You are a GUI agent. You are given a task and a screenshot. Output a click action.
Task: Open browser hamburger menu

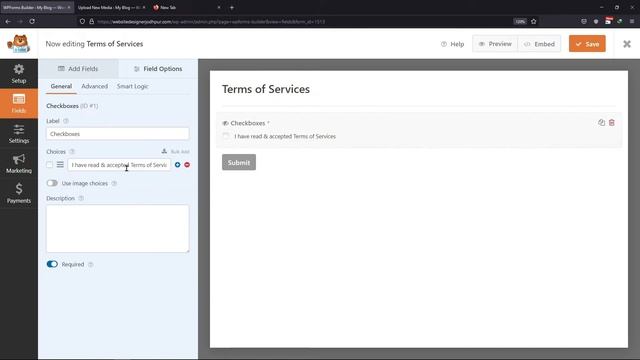pyautogui.click(x=632, y=21)
